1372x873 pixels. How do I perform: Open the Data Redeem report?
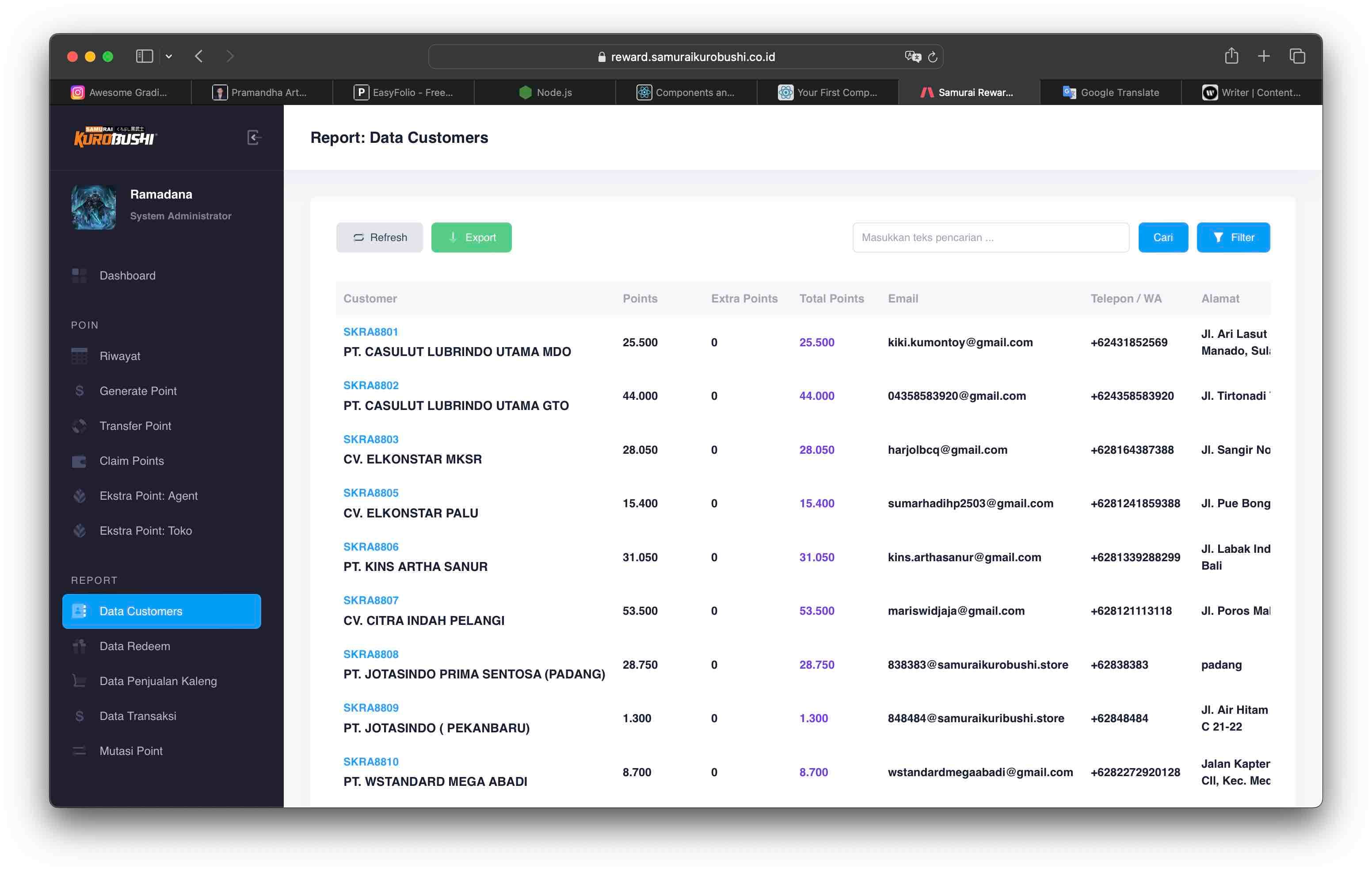[x=161, y=646]
